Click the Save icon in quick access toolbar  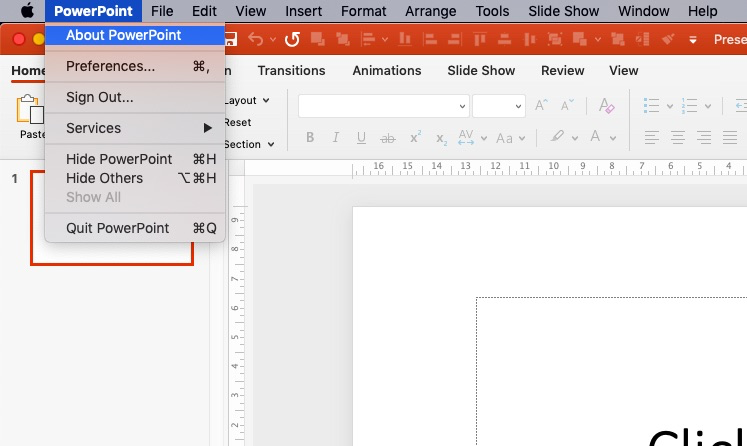(231, 39)
